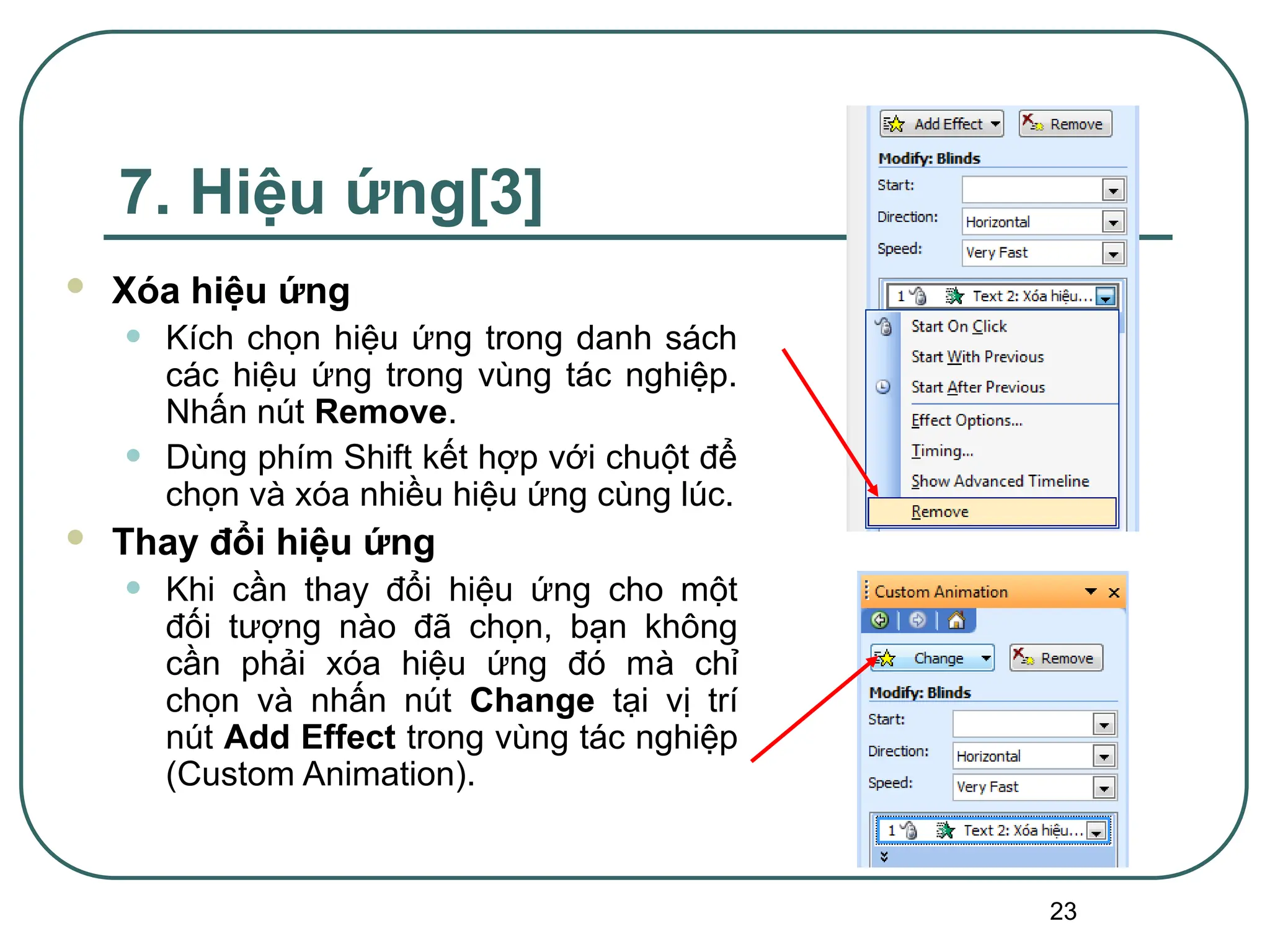This screenshot has height=952, width=1270.
Task: Click green Back arrow in Custom Animation
Action: coord(880,620)
